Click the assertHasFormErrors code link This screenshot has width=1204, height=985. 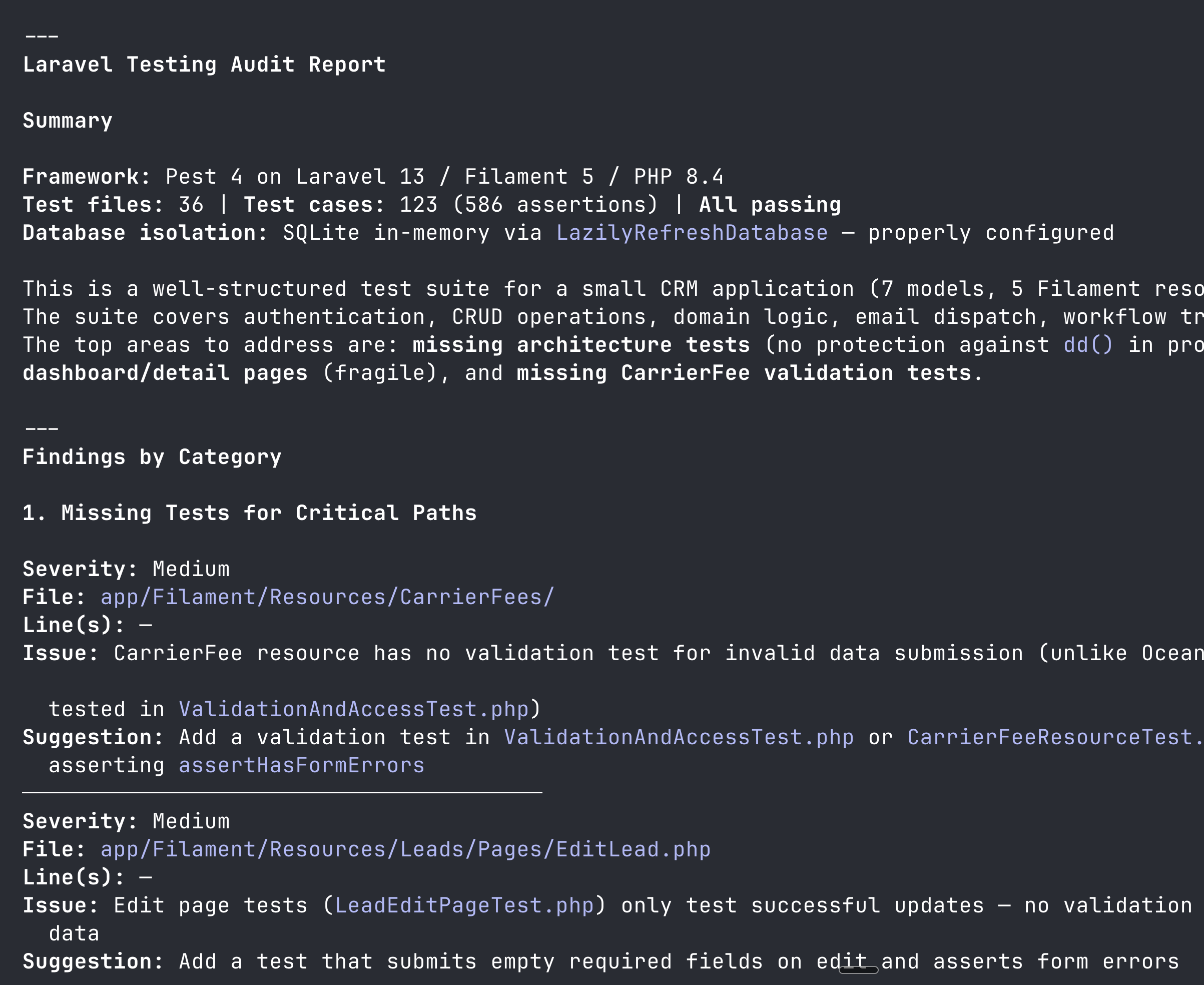[301, 765]
